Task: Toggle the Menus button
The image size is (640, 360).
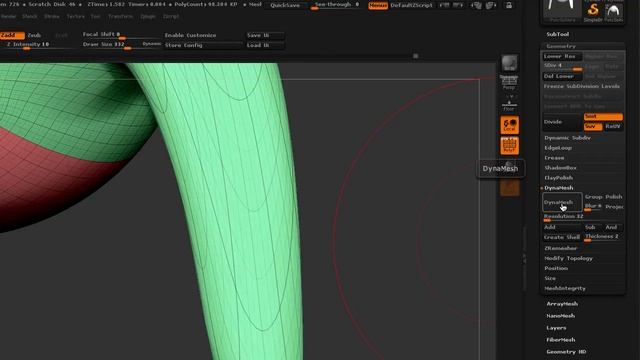Action: [378, 5]
